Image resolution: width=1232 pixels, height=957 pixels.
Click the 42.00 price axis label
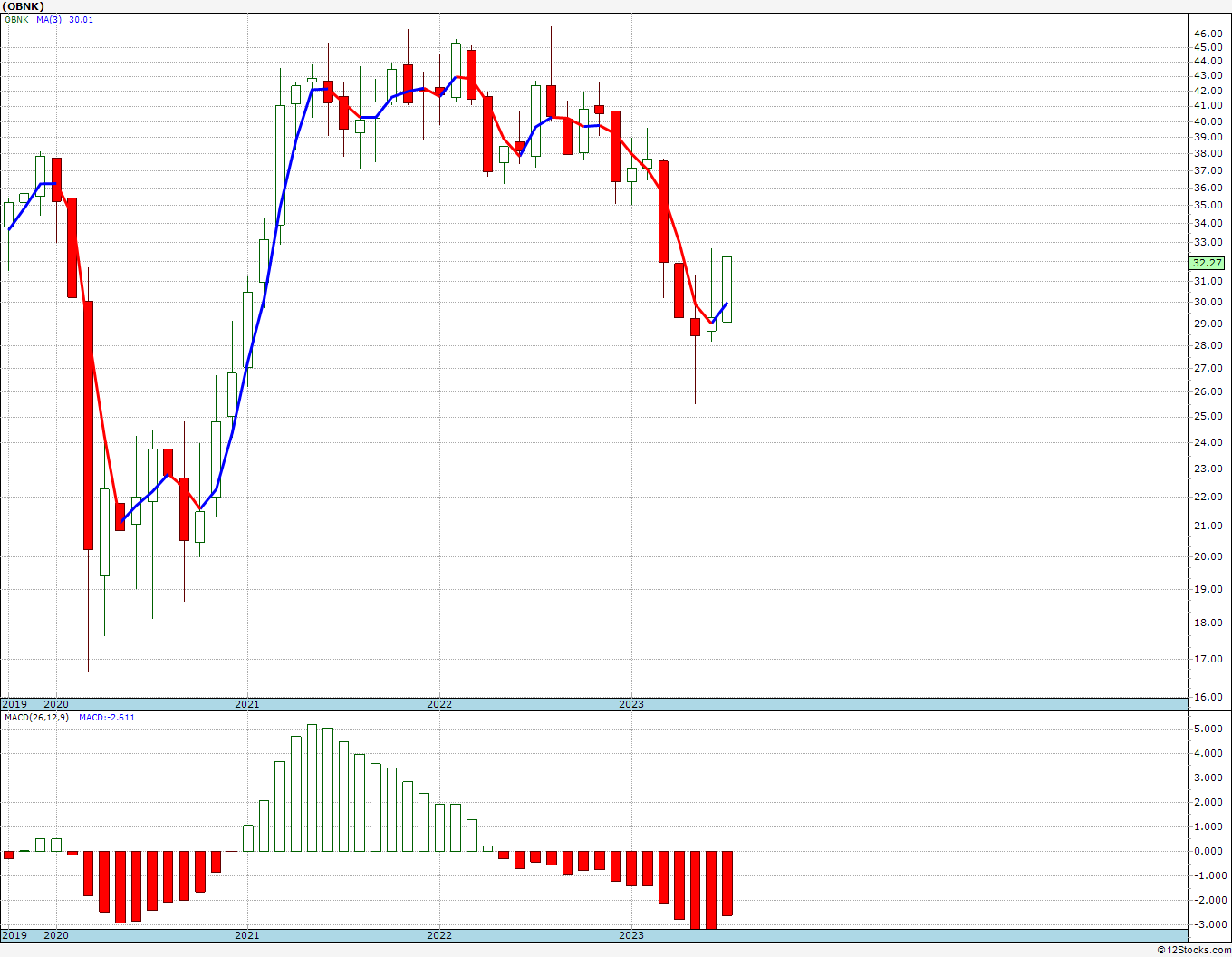click(1208, 92)
